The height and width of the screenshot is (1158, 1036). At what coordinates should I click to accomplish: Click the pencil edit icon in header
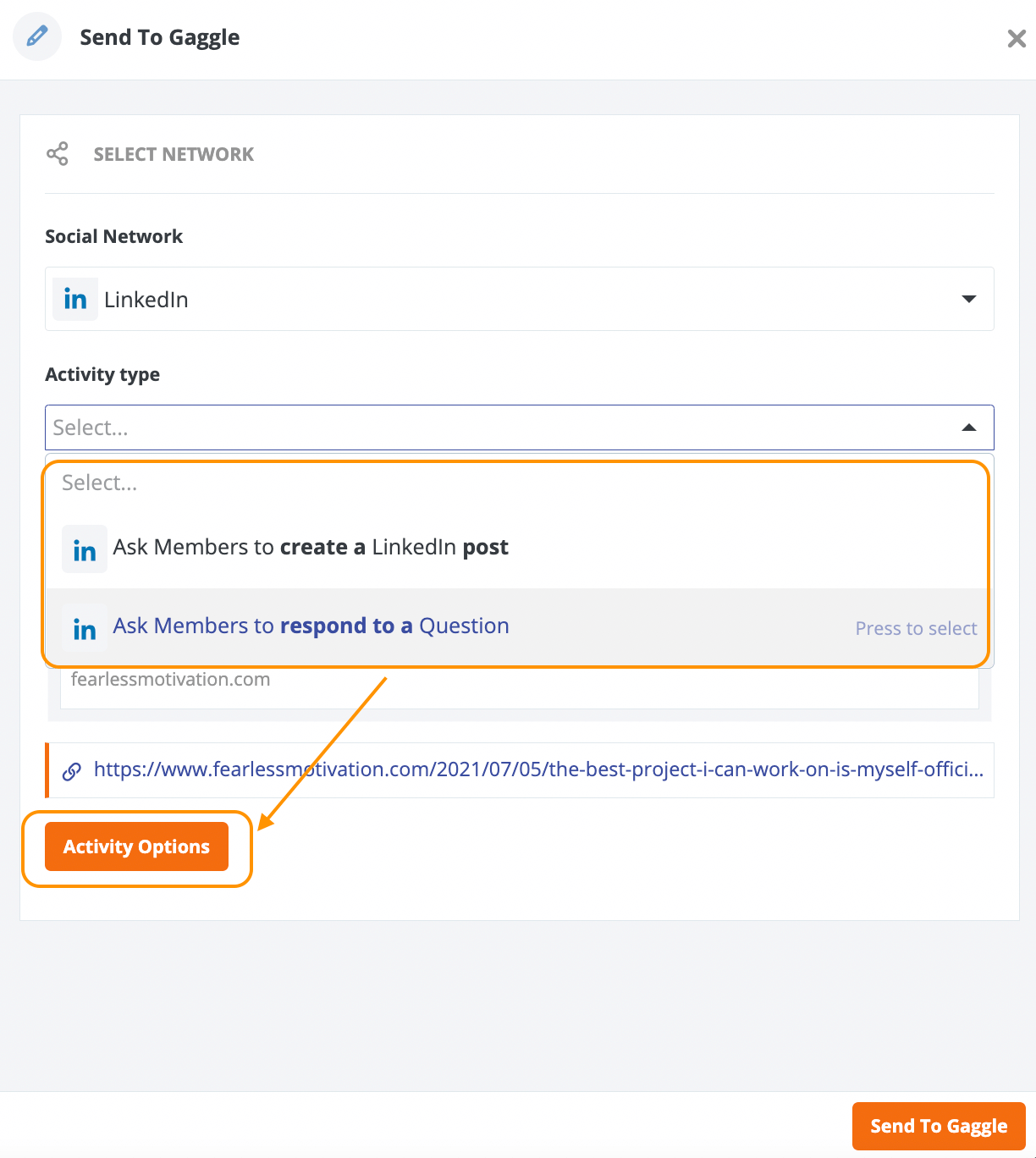tap(37, 36)
